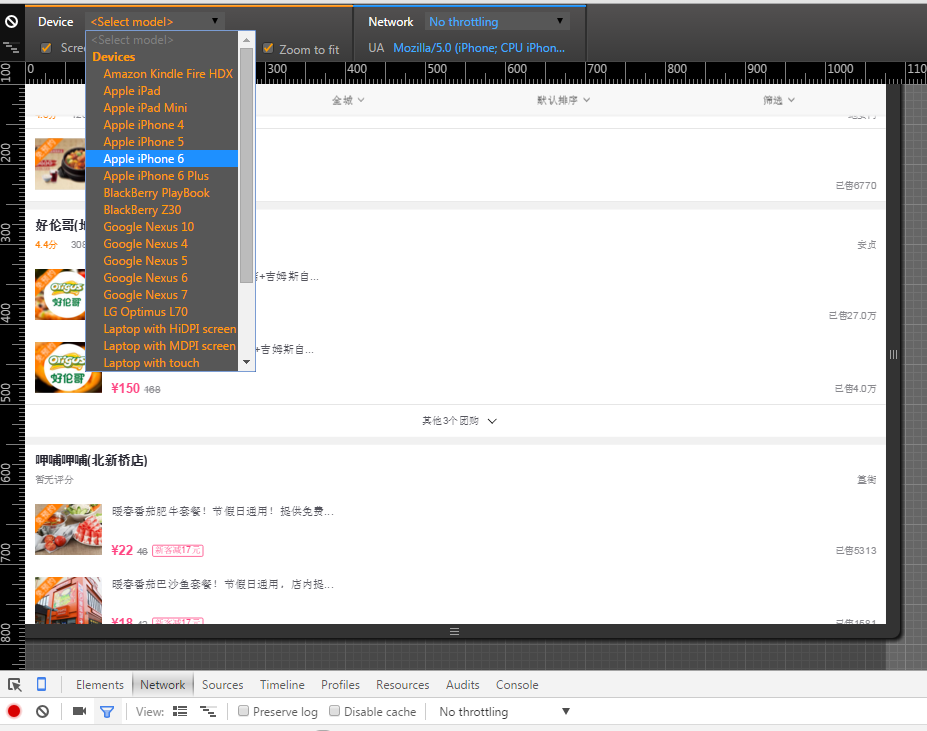This screenshot has height=731, width=927.
Task: Select Apple iPhone 6 Plus device
Action: [x=162, y=176]
